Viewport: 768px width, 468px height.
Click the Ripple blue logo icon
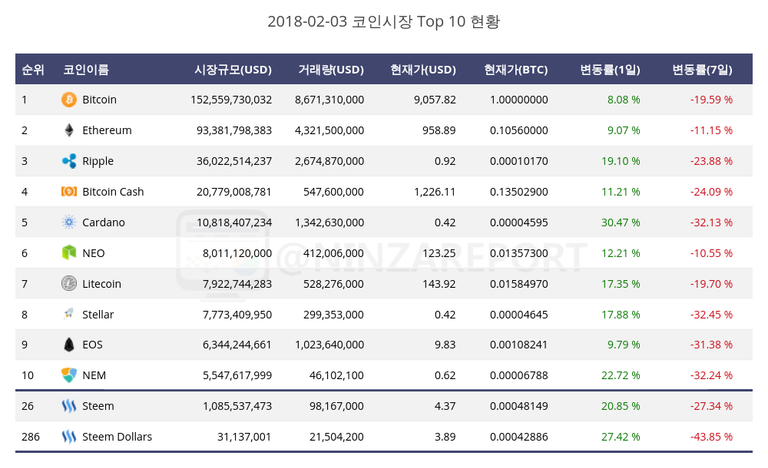click(x=69, y=161)
